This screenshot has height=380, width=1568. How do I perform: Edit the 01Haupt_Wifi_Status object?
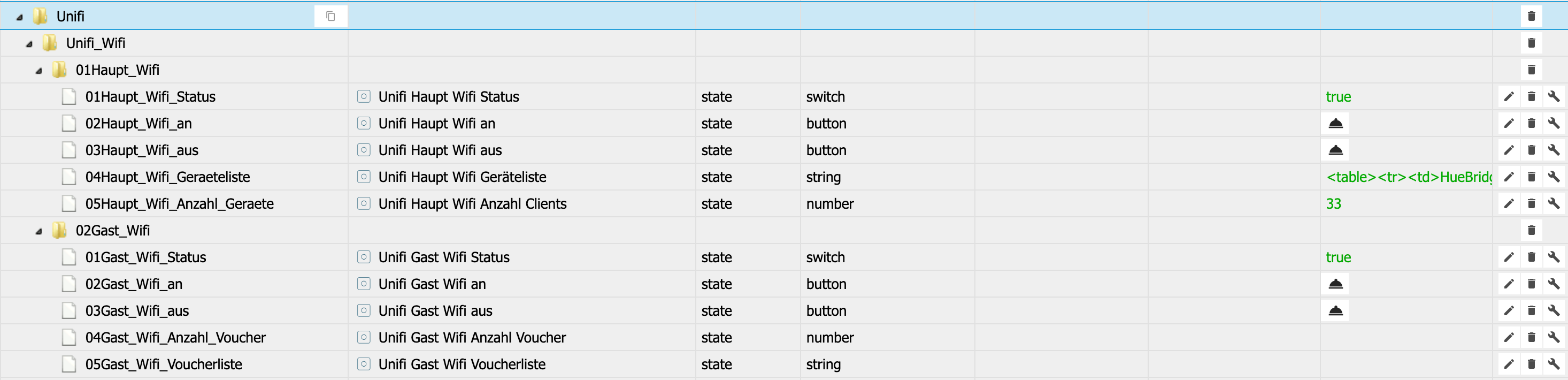coord(1509,96)
